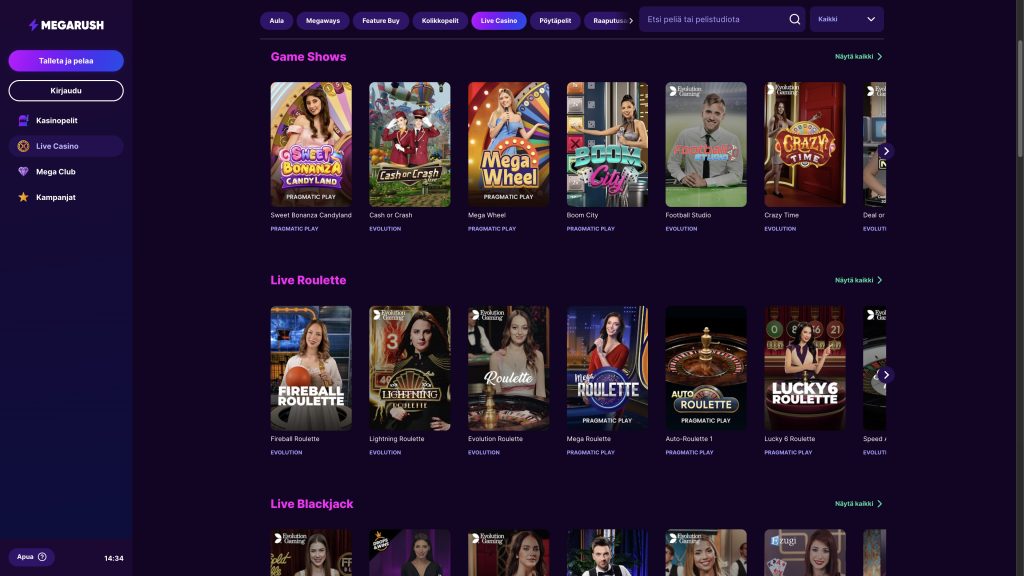Click the Kirjaudu button
This screenshot has width=1024, height=576.
pos(66,91)
